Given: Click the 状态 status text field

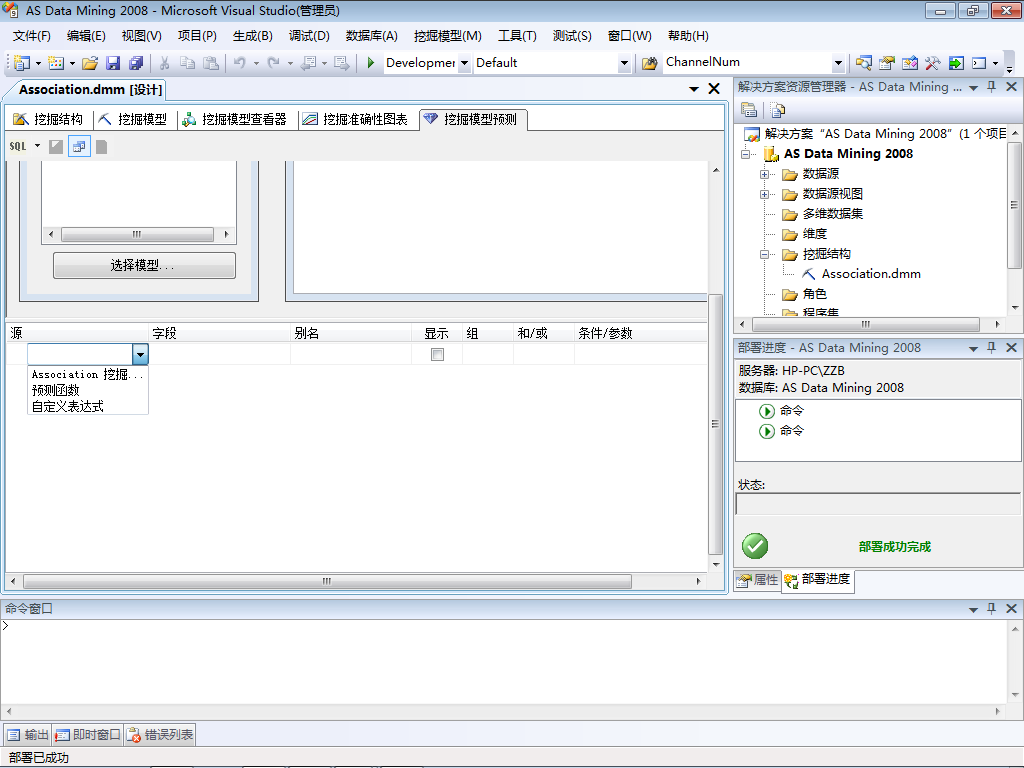Looking at the screenshot, I should 878,504.
